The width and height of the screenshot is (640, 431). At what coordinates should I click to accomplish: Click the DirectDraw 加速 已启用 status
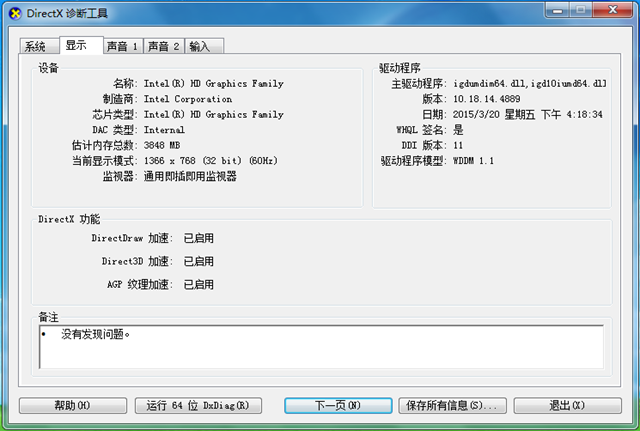pyautogui.click(x=198, y=238)
